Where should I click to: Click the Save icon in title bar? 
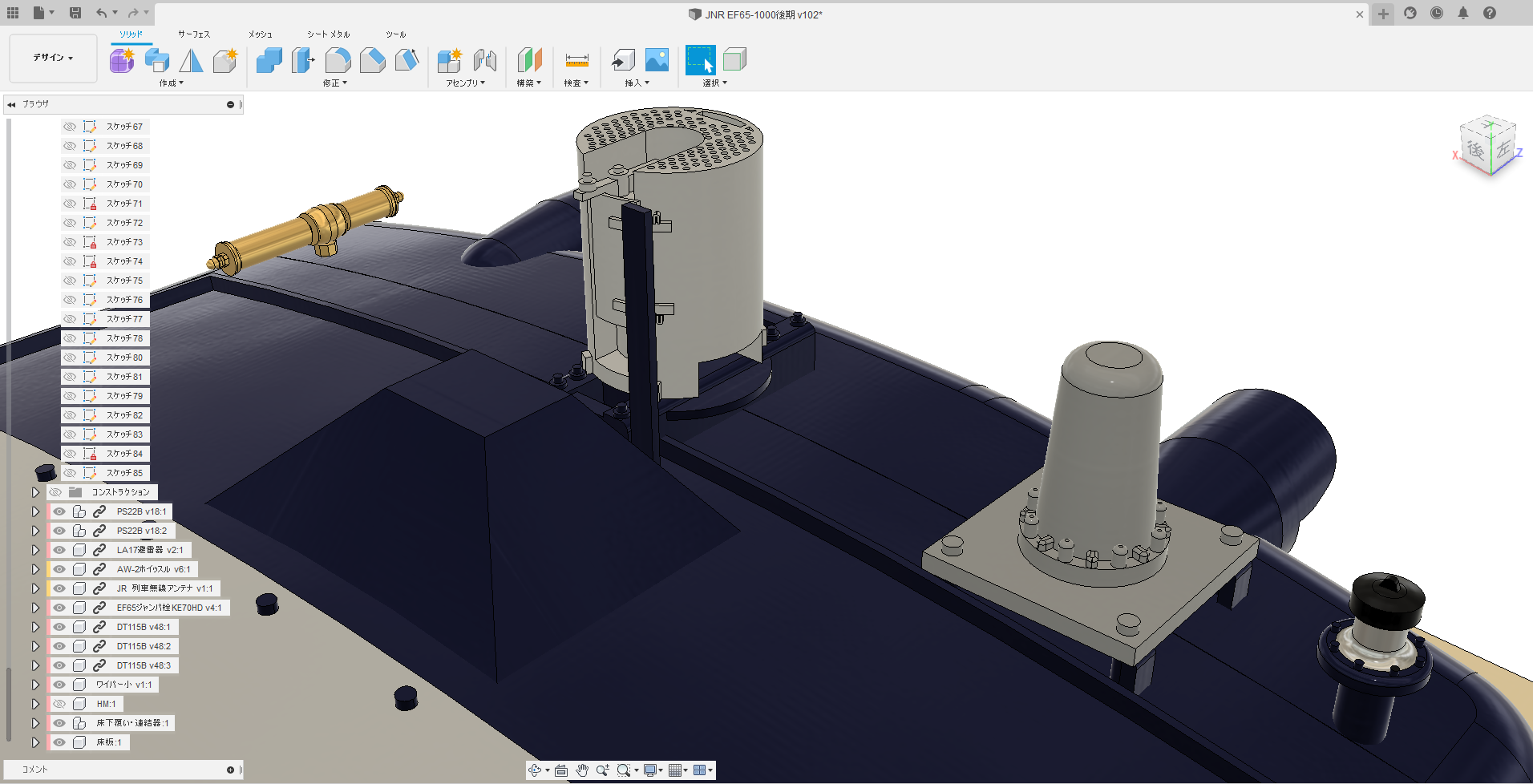tap(75, 13)
